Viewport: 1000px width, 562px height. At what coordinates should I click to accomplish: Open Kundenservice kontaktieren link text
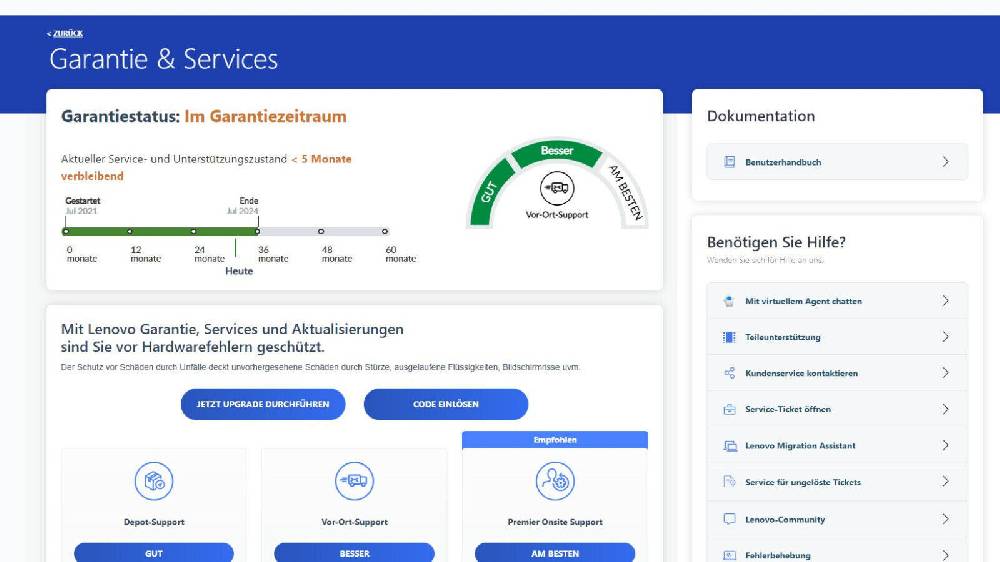coord(801,373)
